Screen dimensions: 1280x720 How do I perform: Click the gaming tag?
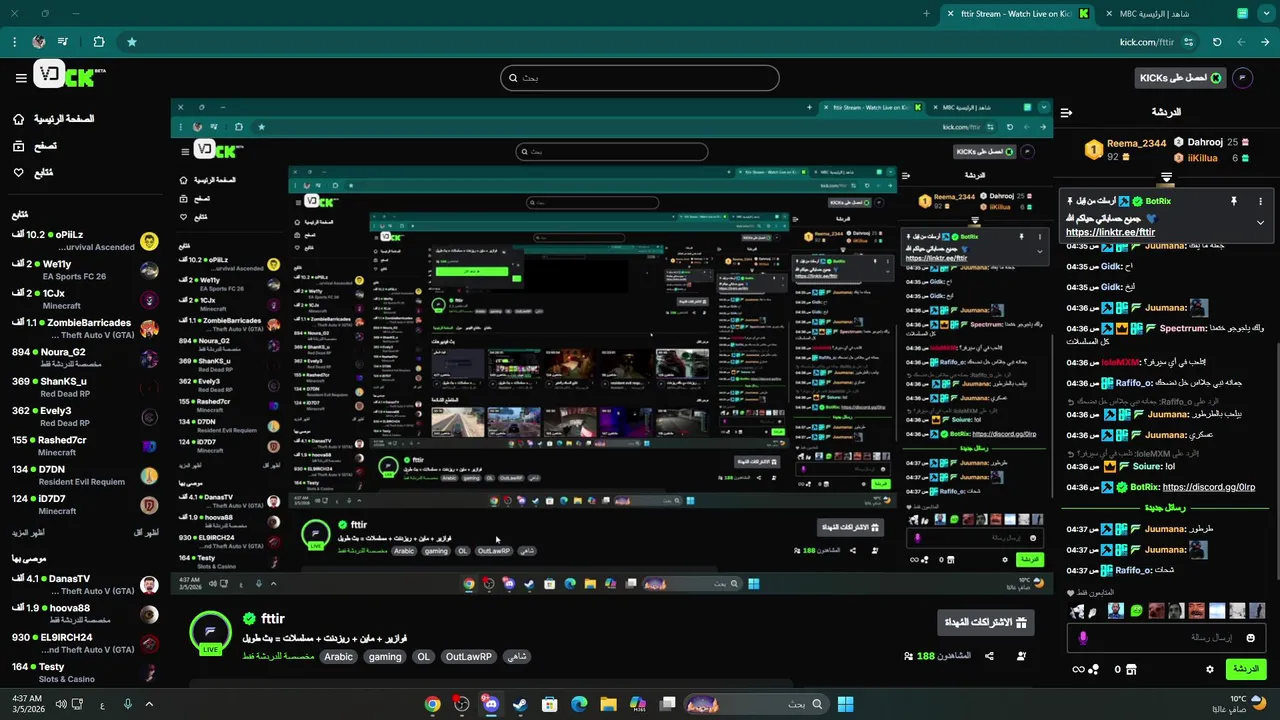click(x=384, y=657)
